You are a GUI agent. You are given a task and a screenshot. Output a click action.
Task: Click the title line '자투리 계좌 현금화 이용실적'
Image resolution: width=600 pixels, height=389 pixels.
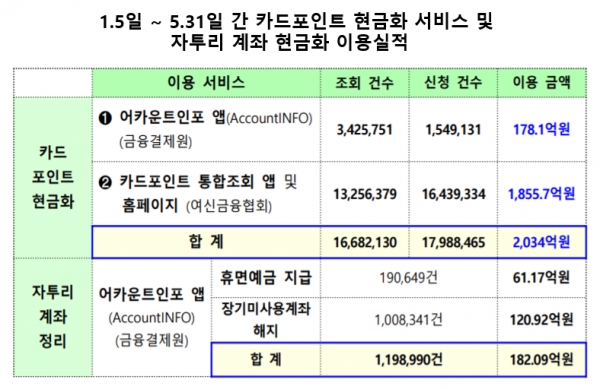point(289,42)
